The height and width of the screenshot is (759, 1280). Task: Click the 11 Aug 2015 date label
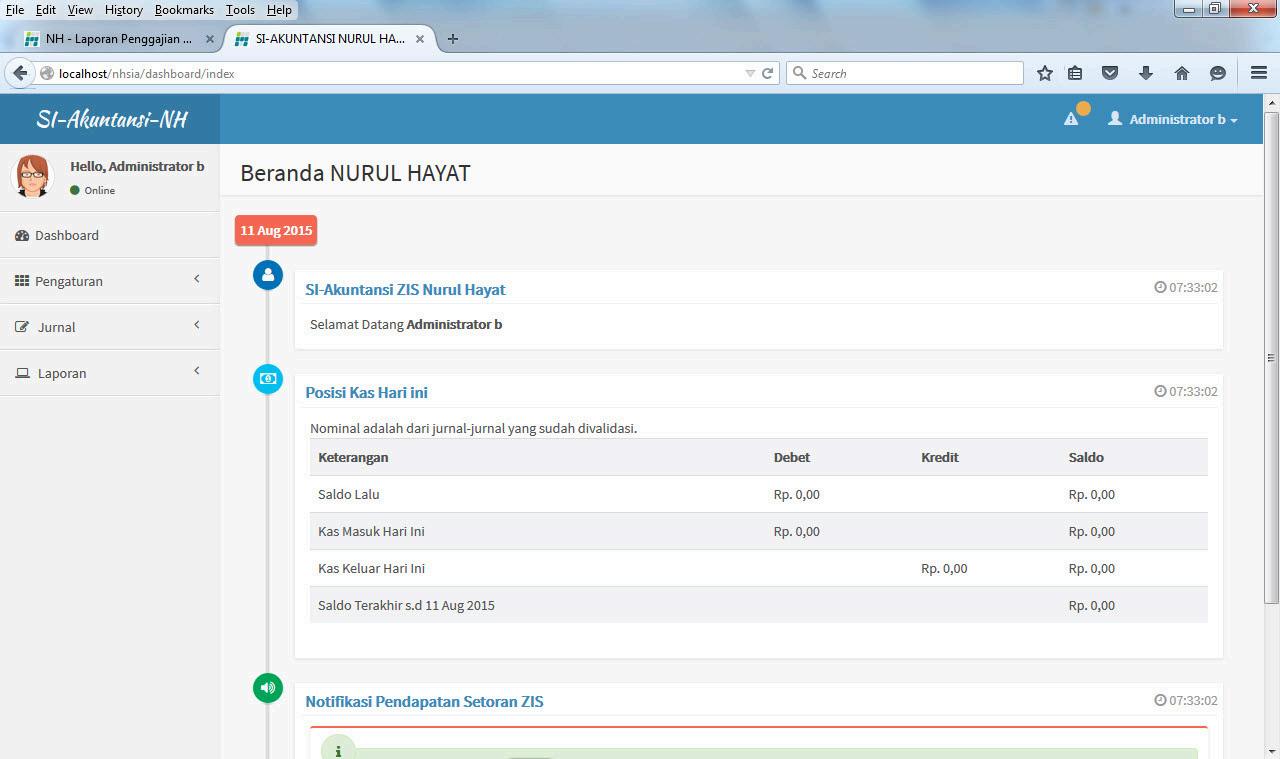tap(276, 230)
